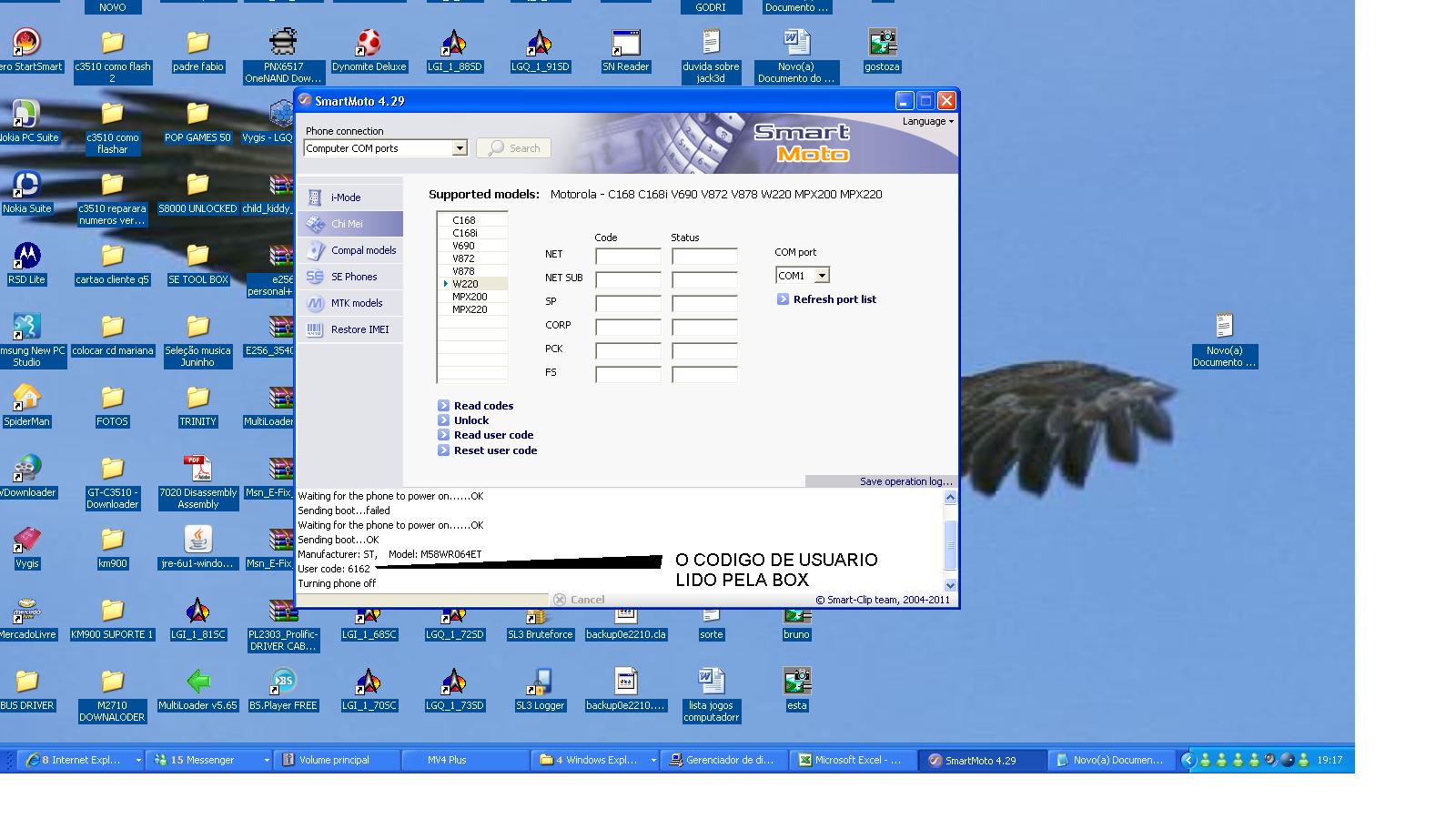
Task: Open the Language menu dropdown
Action: [x=928, y=121]
